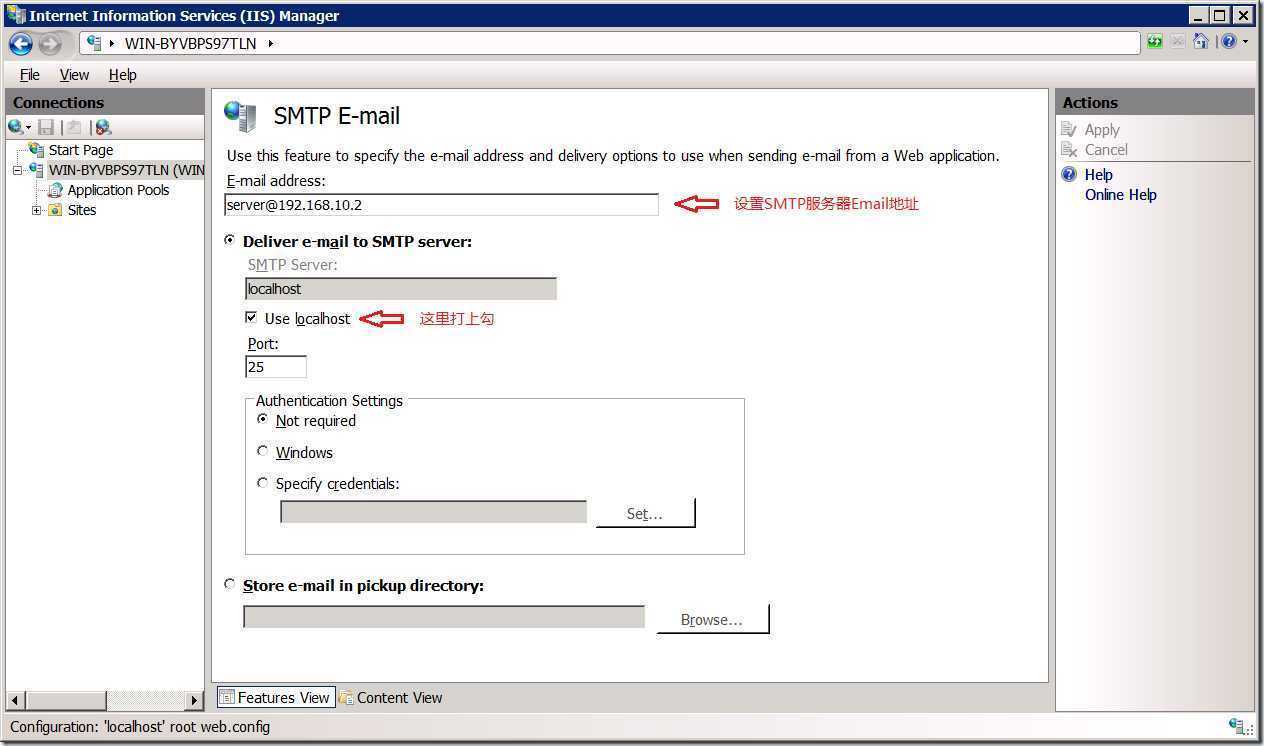Click Cancel in the Actions pane
1264x746 pixels.
click(x=1106, y=149)
